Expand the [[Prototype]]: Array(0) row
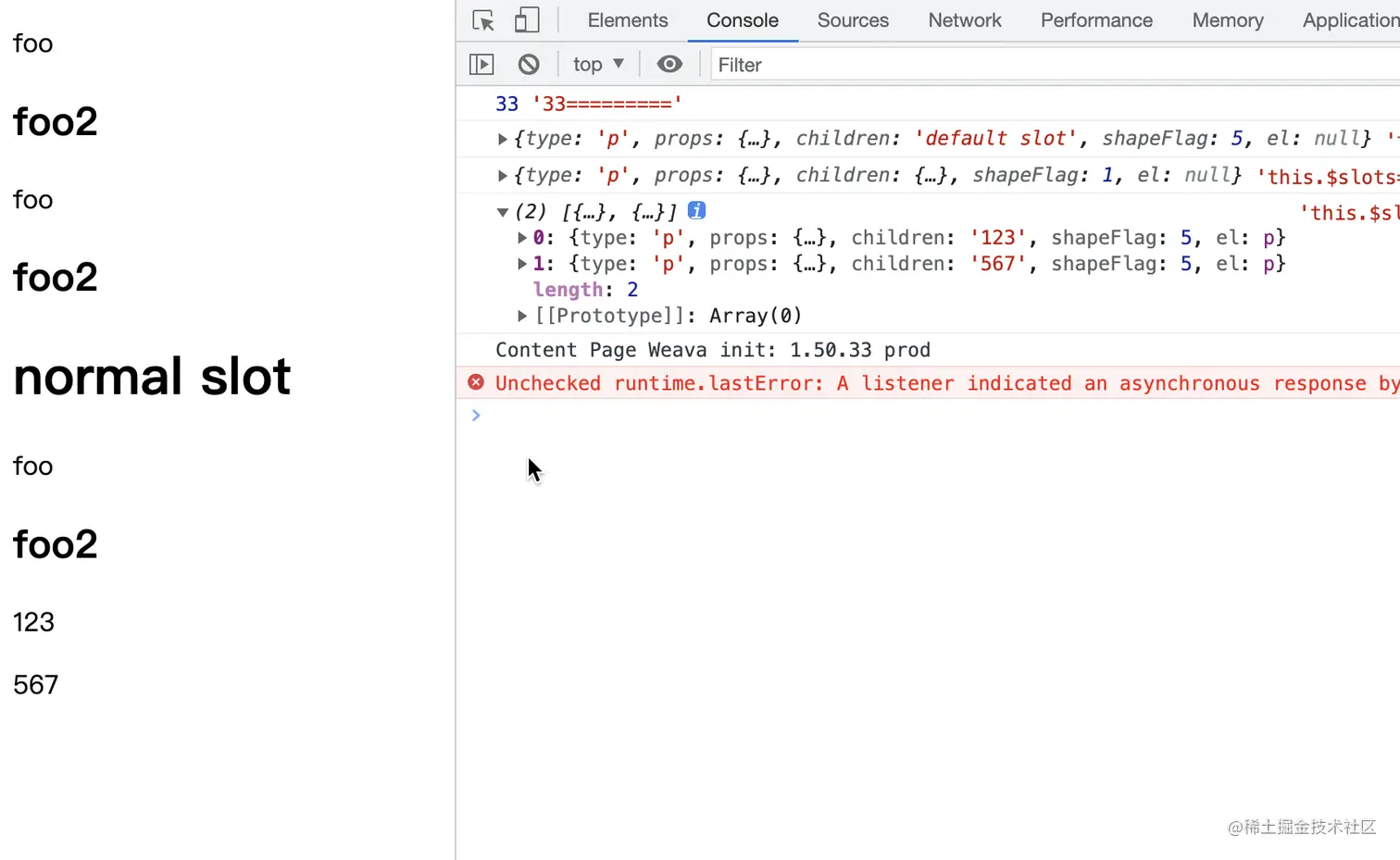The width and height of the screenshot is (1400, 860). (x=522, y=316)
